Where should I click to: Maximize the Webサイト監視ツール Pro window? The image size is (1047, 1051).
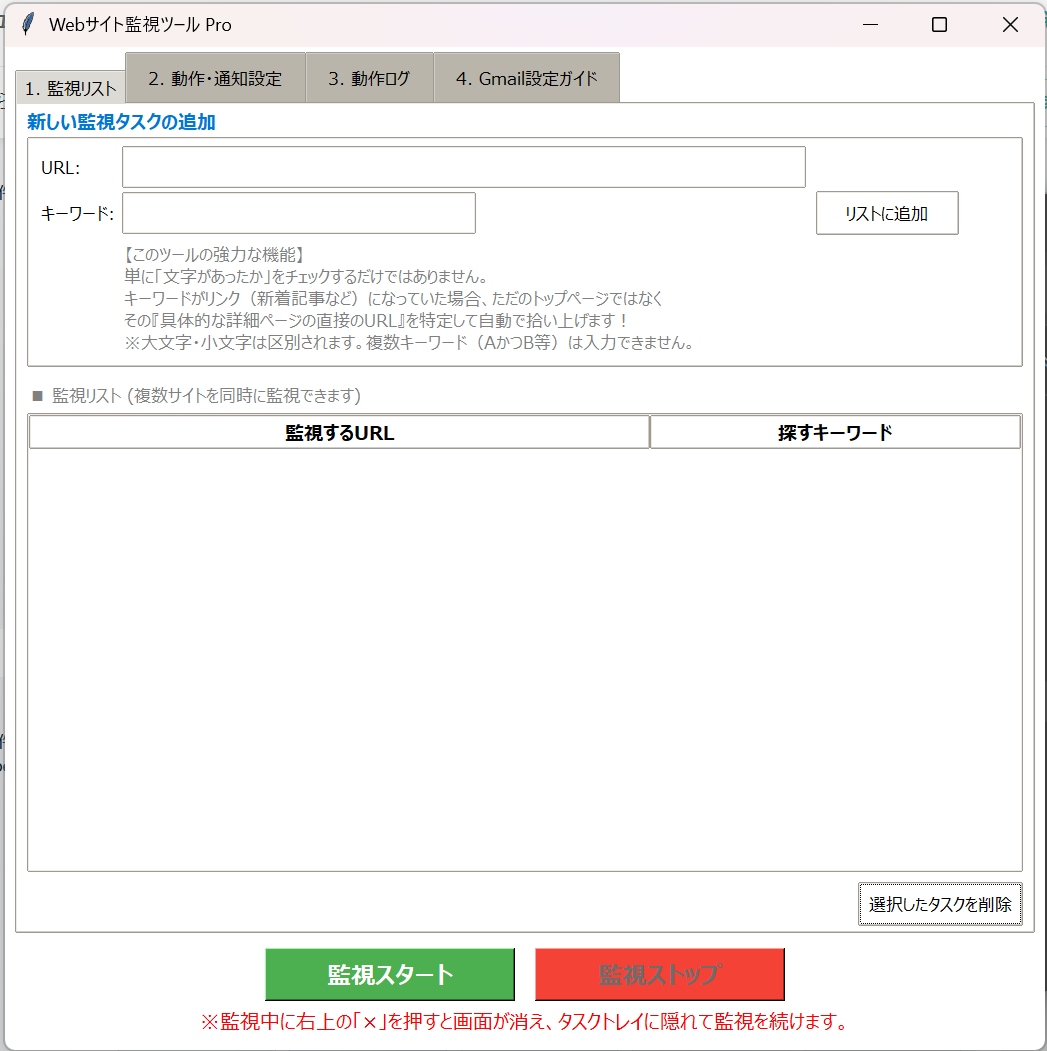point(940,25)
